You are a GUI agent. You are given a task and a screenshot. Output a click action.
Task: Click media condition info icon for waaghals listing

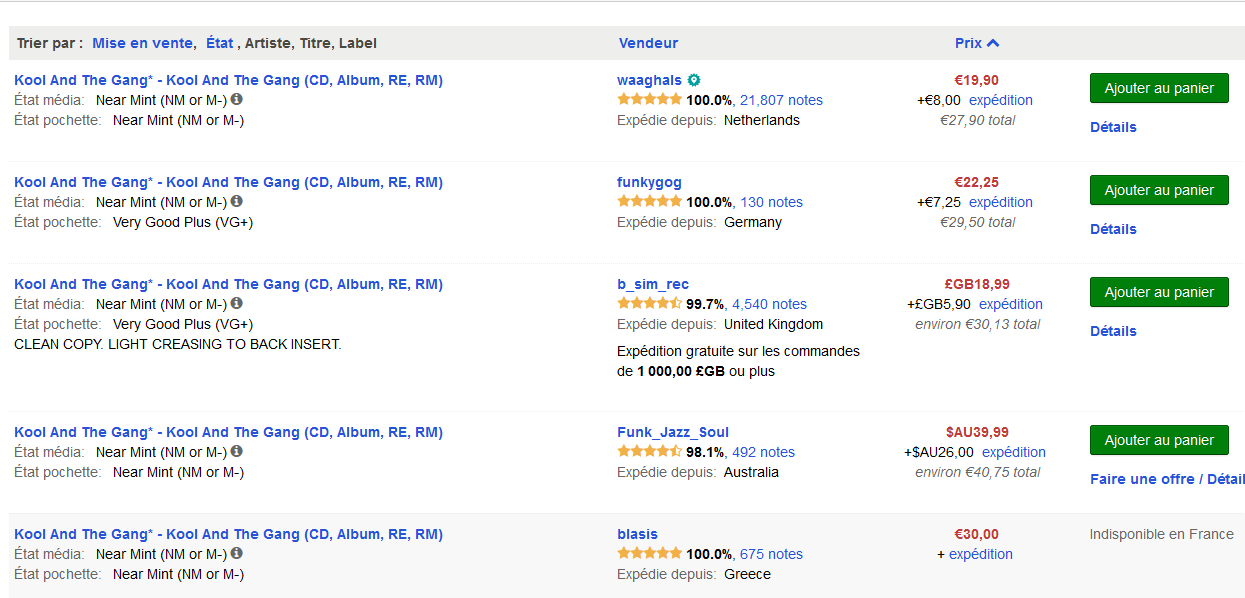click(x=237, y=100)
